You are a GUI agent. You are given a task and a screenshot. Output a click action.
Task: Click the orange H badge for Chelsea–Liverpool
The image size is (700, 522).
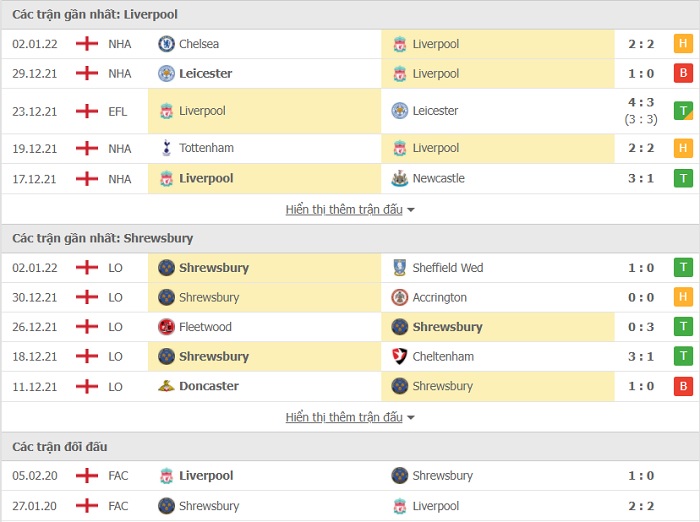(x=683, y=44)
